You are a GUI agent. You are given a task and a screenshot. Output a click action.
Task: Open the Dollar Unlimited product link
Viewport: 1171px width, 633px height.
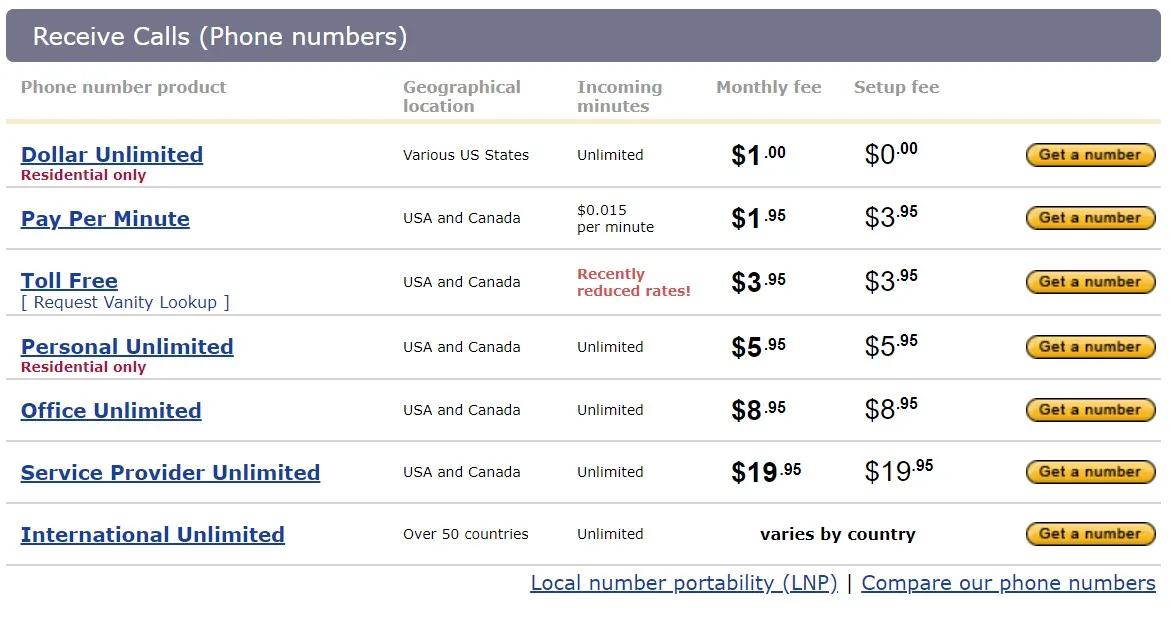[x=112, y=155]
